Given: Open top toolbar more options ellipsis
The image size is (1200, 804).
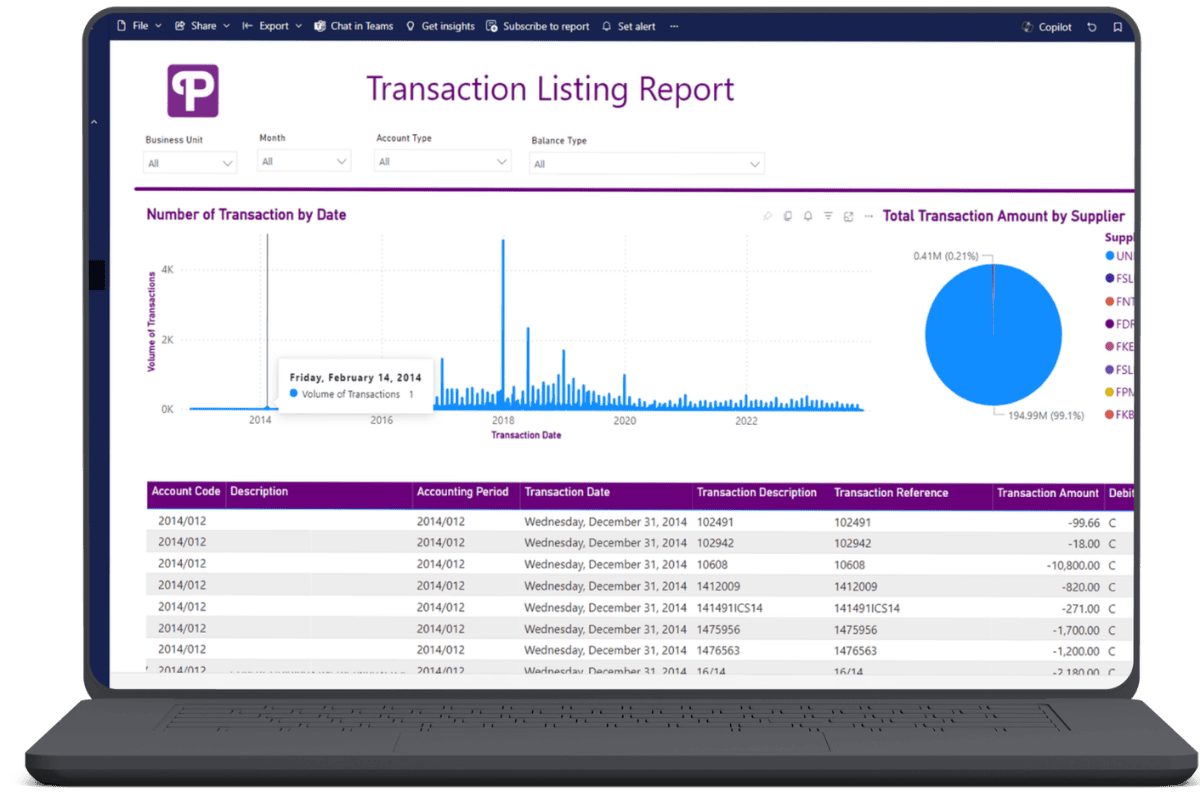Looking at the screenshot, I should coord(674,26).
